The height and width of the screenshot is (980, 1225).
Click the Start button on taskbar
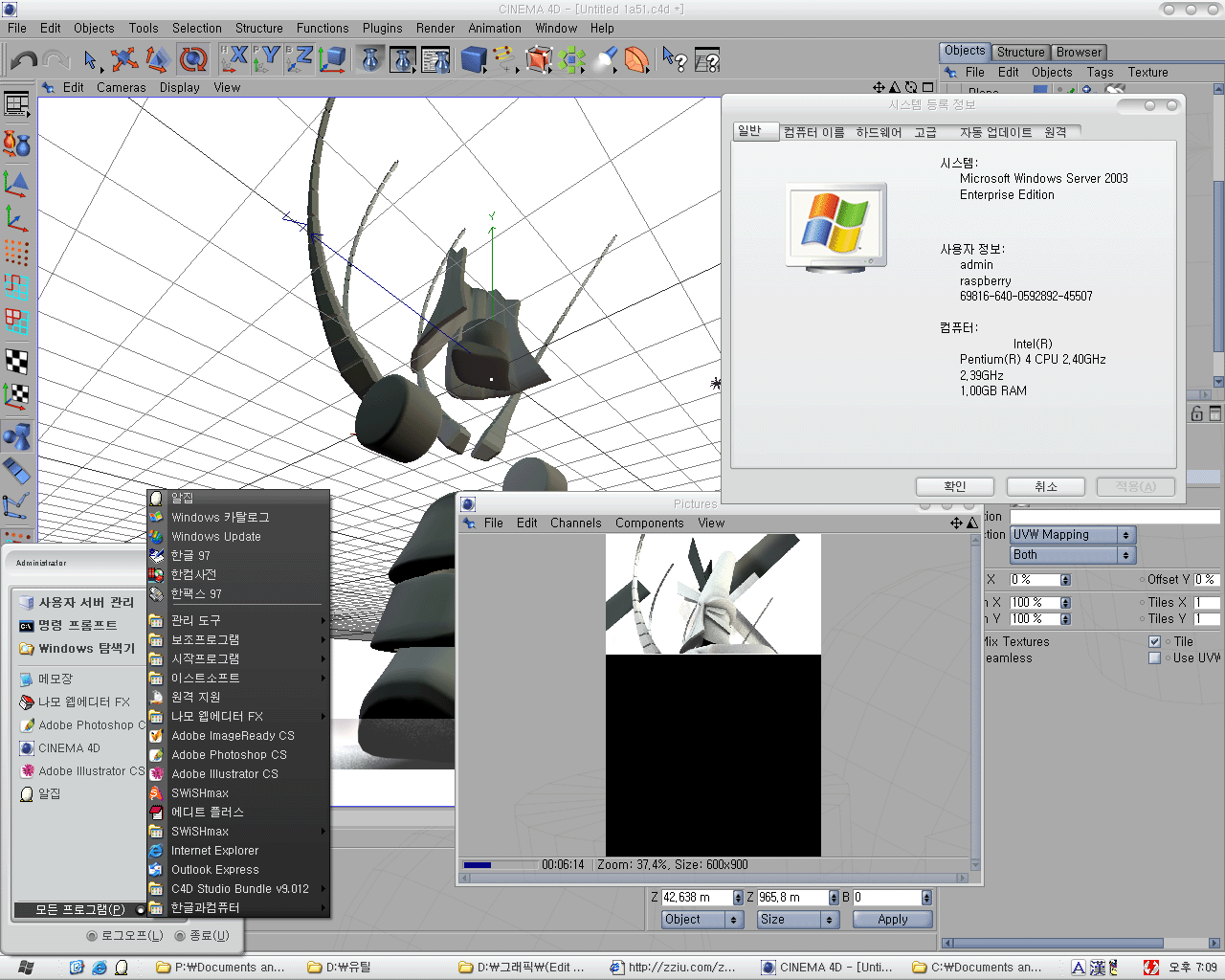click(x=26, y=968)
